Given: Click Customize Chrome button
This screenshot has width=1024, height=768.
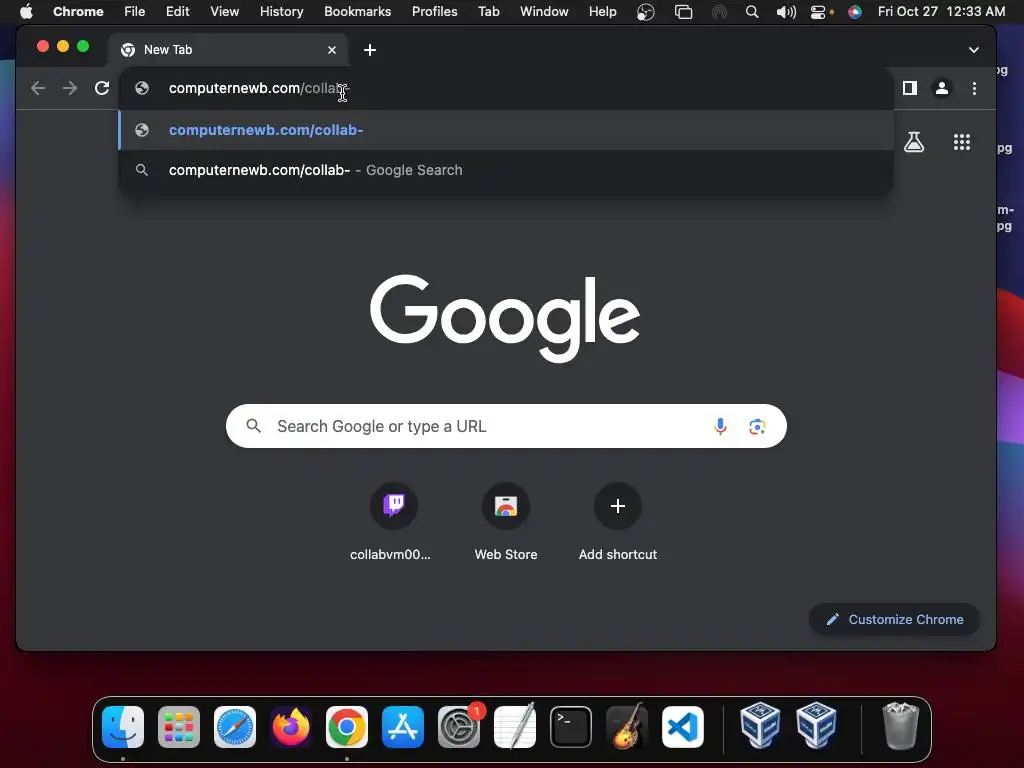Looking at the screenshot, I should [x=895, y=619].
